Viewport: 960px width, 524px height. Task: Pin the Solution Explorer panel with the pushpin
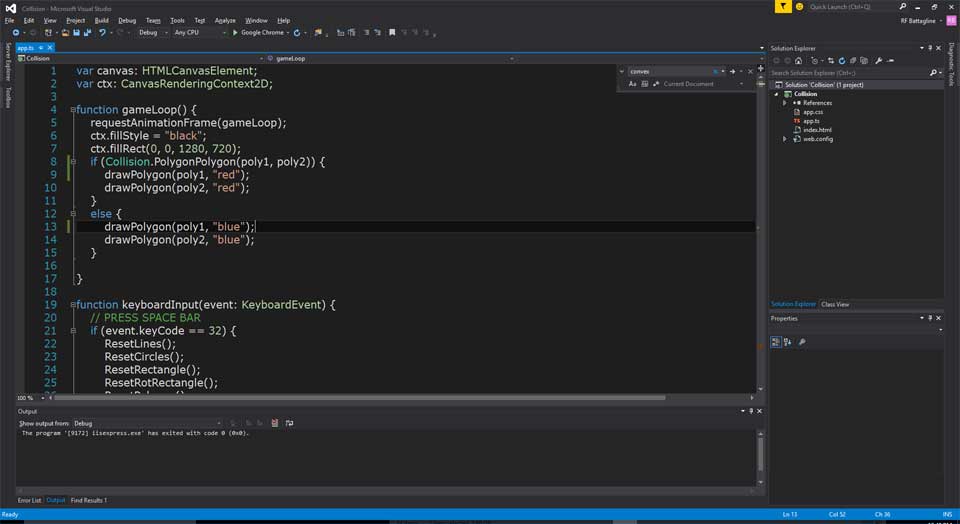pos(930,48)
